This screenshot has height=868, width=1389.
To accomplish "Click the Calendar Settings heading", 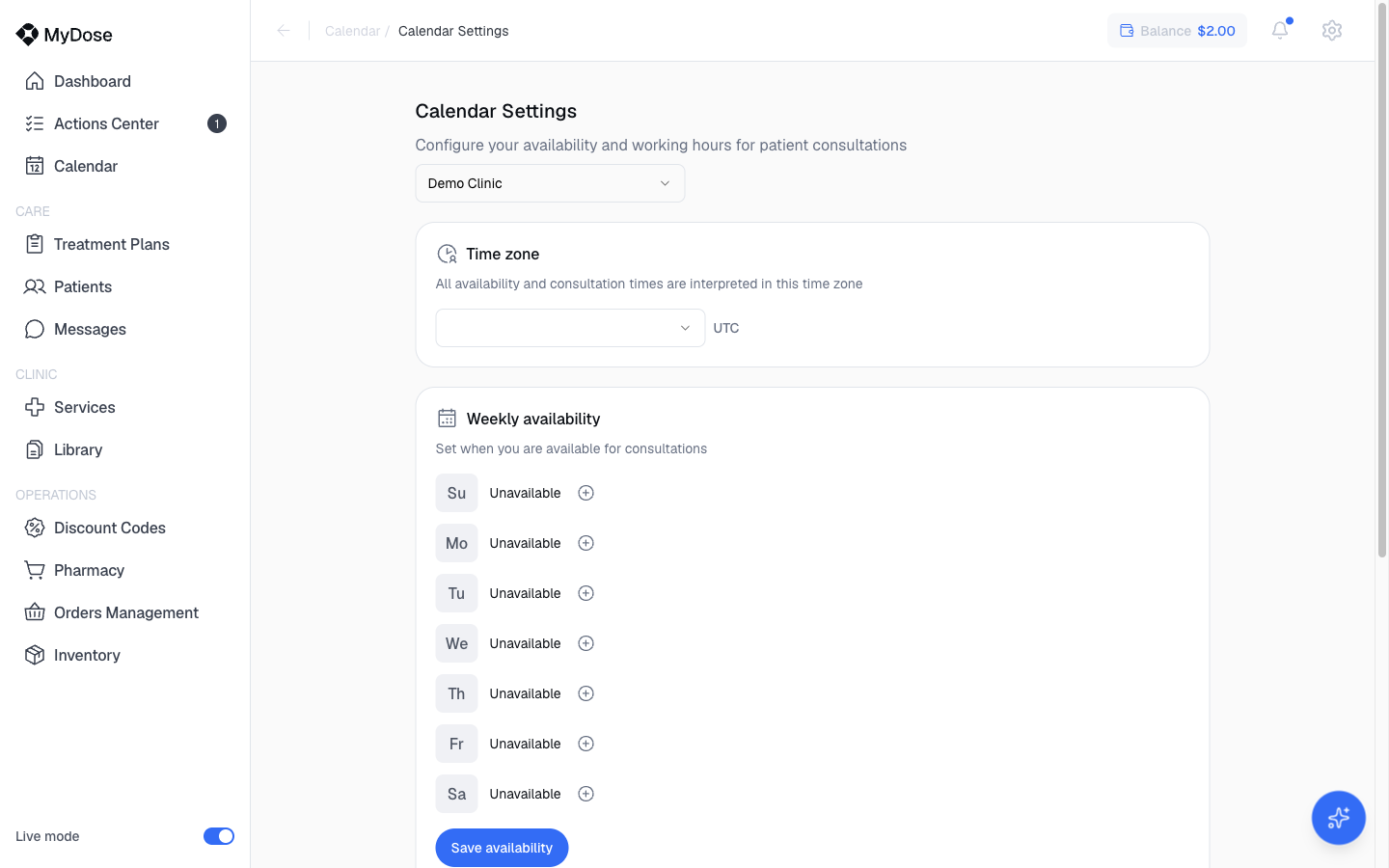I will pos(496,111).
